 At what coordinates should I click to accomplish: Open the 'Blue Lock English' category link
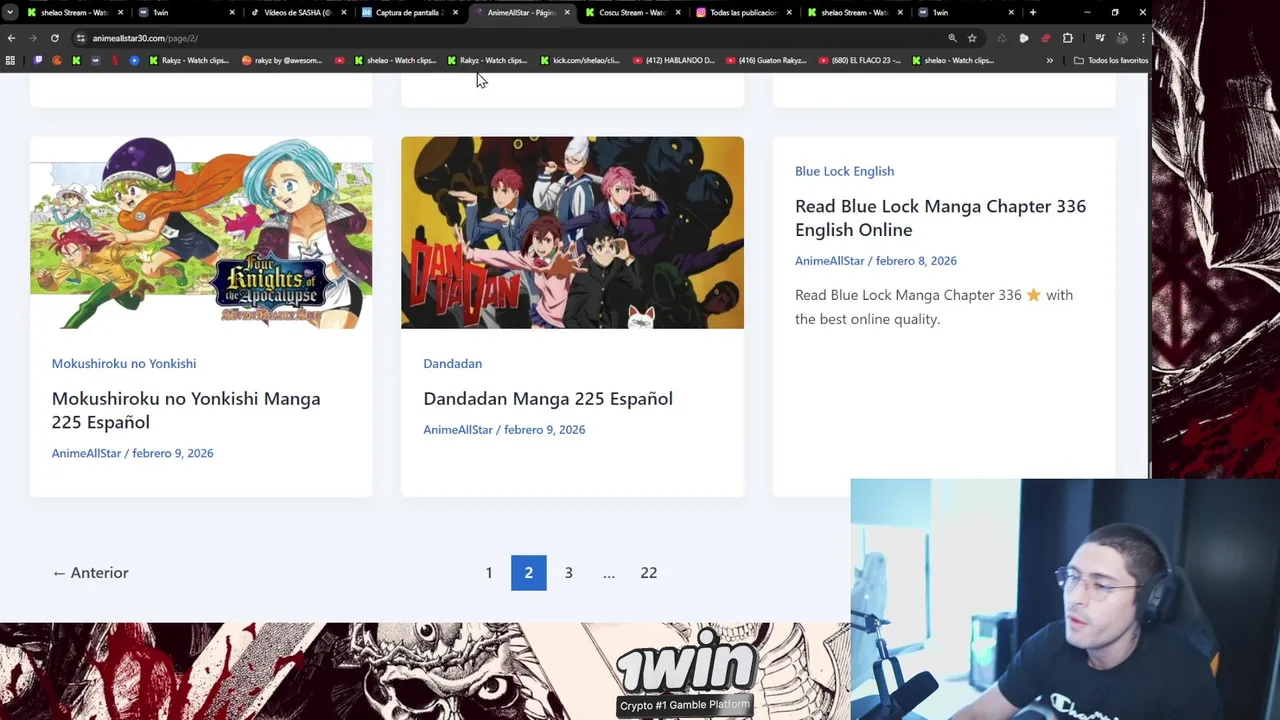click(844, 171)
